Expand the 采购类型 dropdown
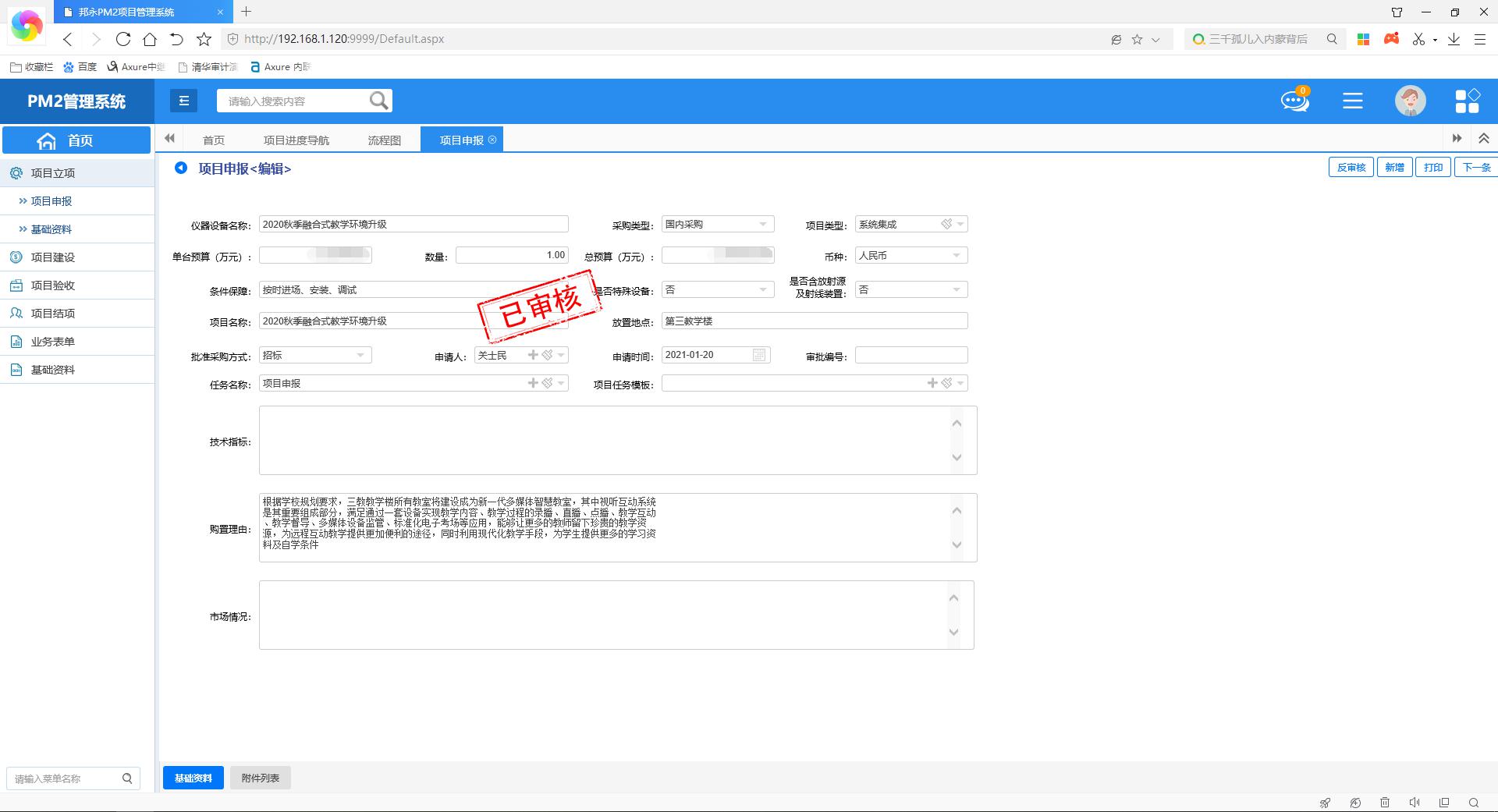The height and width of the screenshot is (812, 1498). point(763,225)
